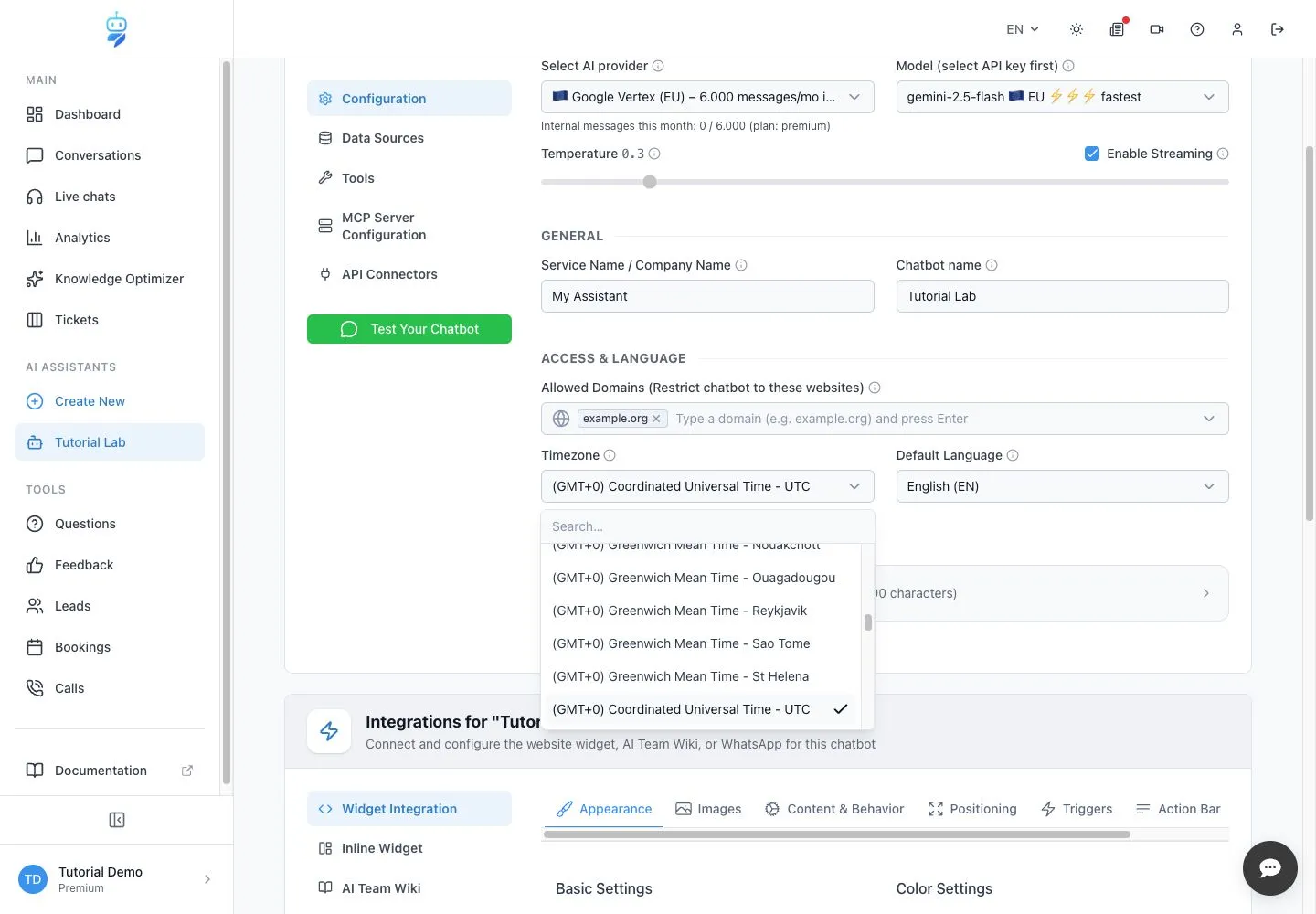Expand the Allowed Domains dropdown arrow
The height and width of the screenshot is (914, 1316).
click(x=1209, y=419)
